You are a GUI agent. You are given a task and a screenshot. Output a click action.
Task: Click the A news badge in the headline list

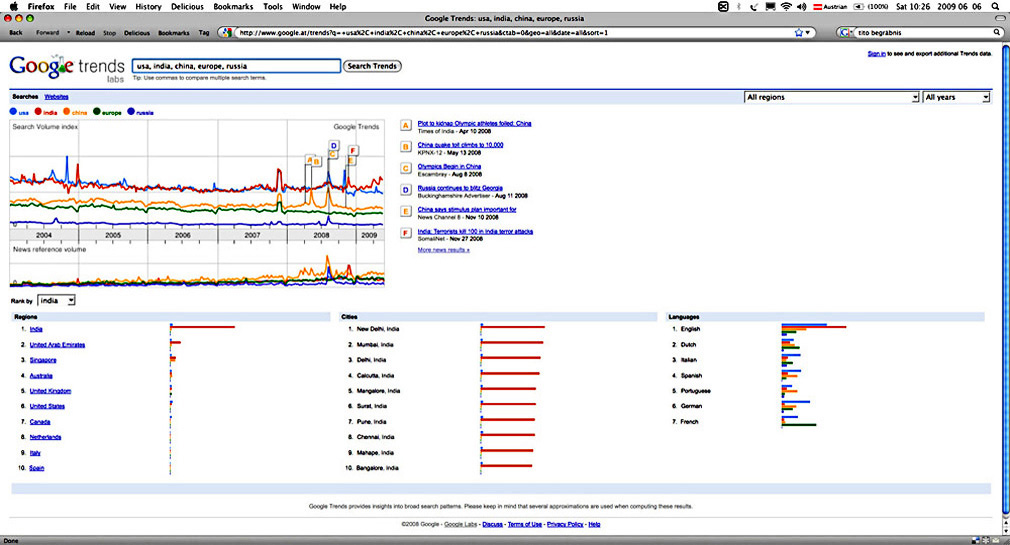(x=406, y=126)
